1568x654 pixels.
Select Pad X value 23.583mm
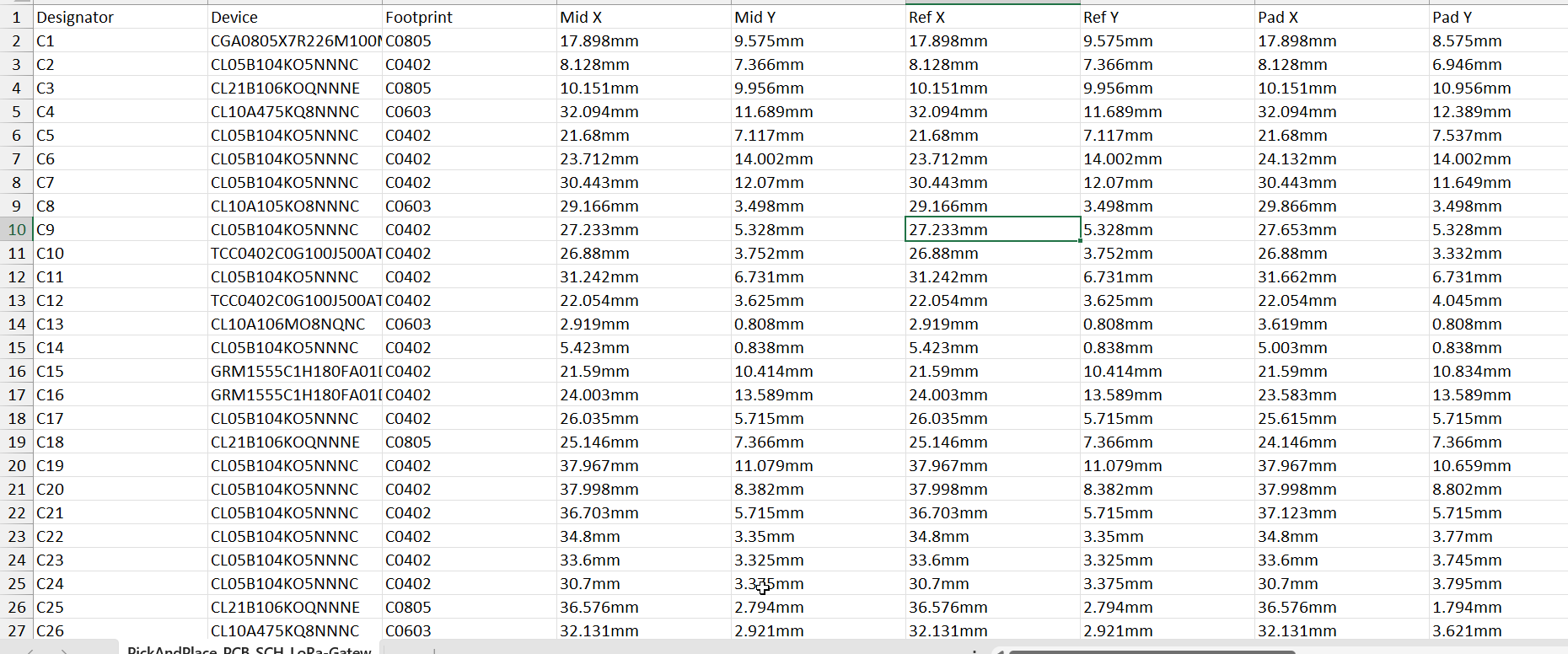tap(1341, 394)
